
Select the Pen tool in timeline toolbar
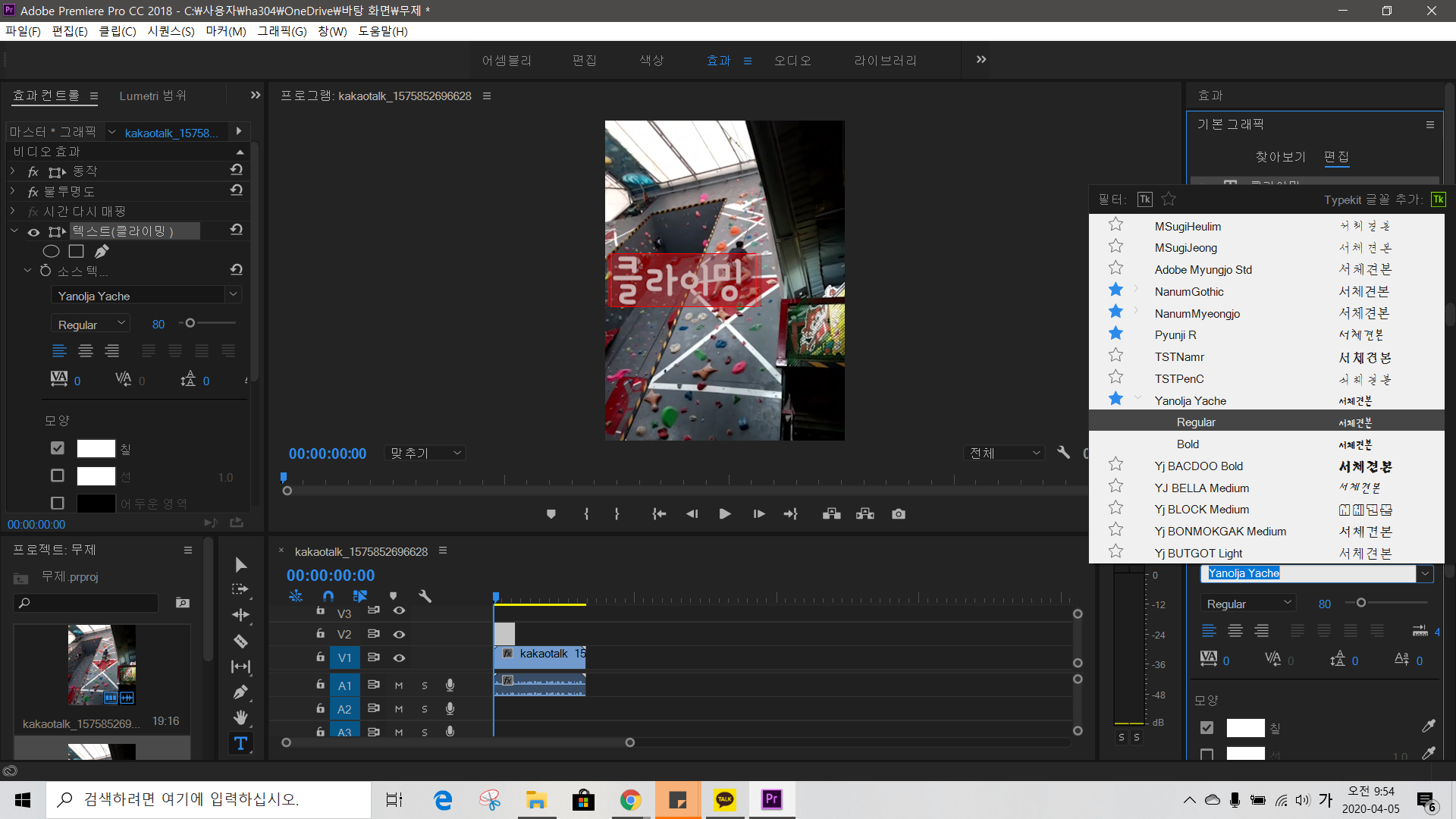[240, 692]
